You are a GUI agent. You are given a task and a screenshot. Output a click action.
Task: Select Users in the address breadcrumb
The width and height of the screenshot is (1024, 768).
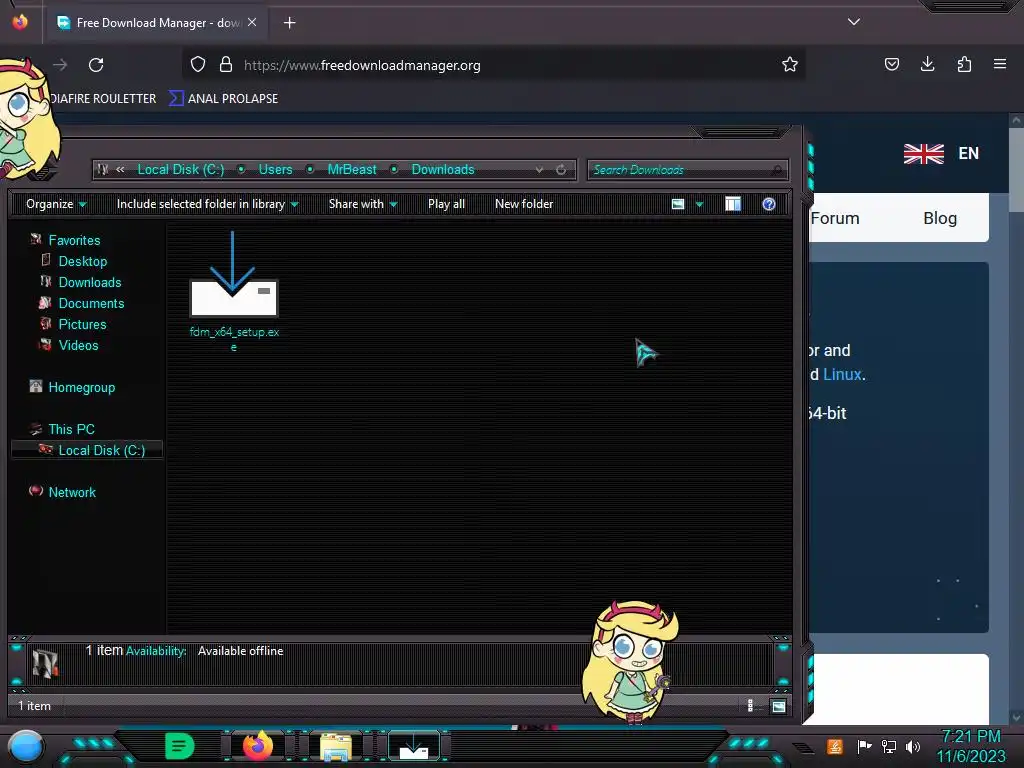[x=275, y=170]
